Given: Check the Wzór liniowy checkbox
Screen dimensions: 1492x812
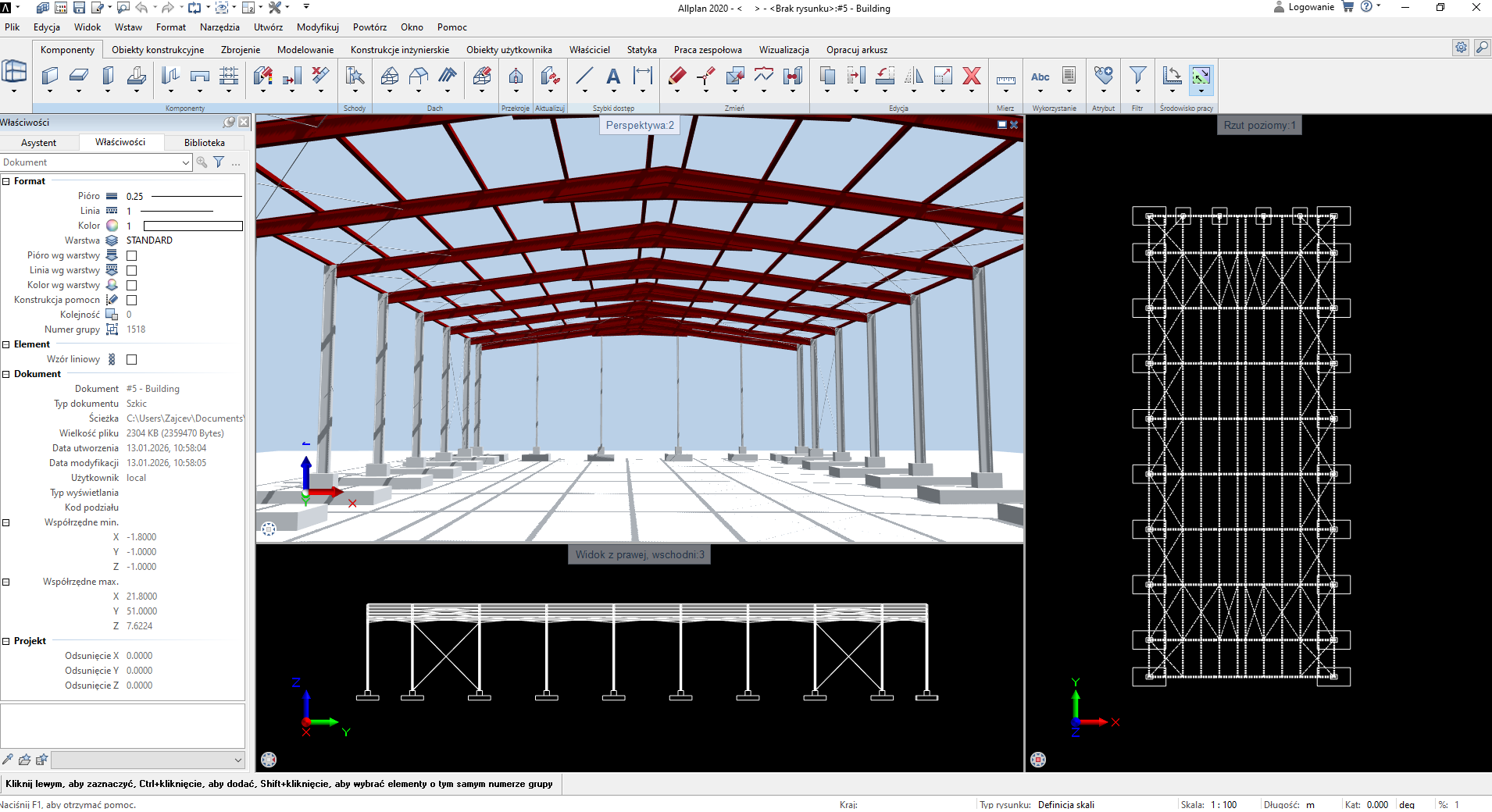Looking at the screenshot, I should click(132, 359).
